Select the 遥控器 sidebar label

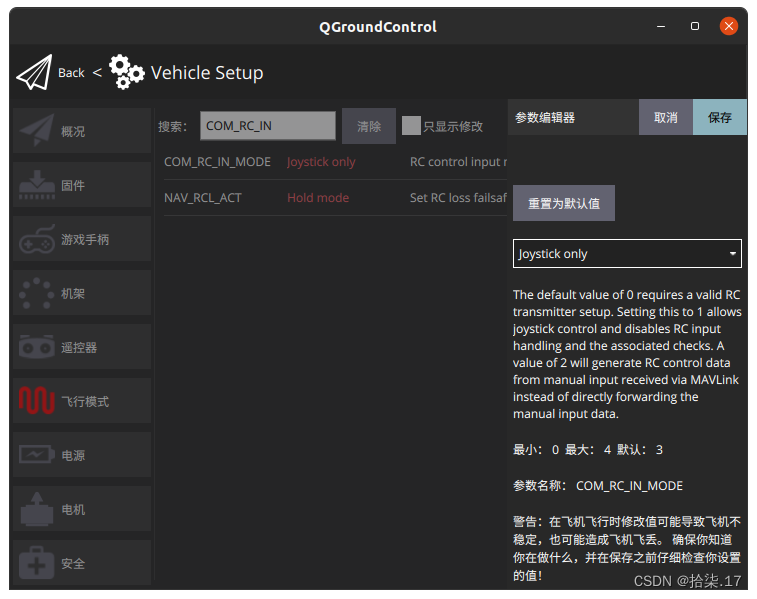click(x=79, y=348)
